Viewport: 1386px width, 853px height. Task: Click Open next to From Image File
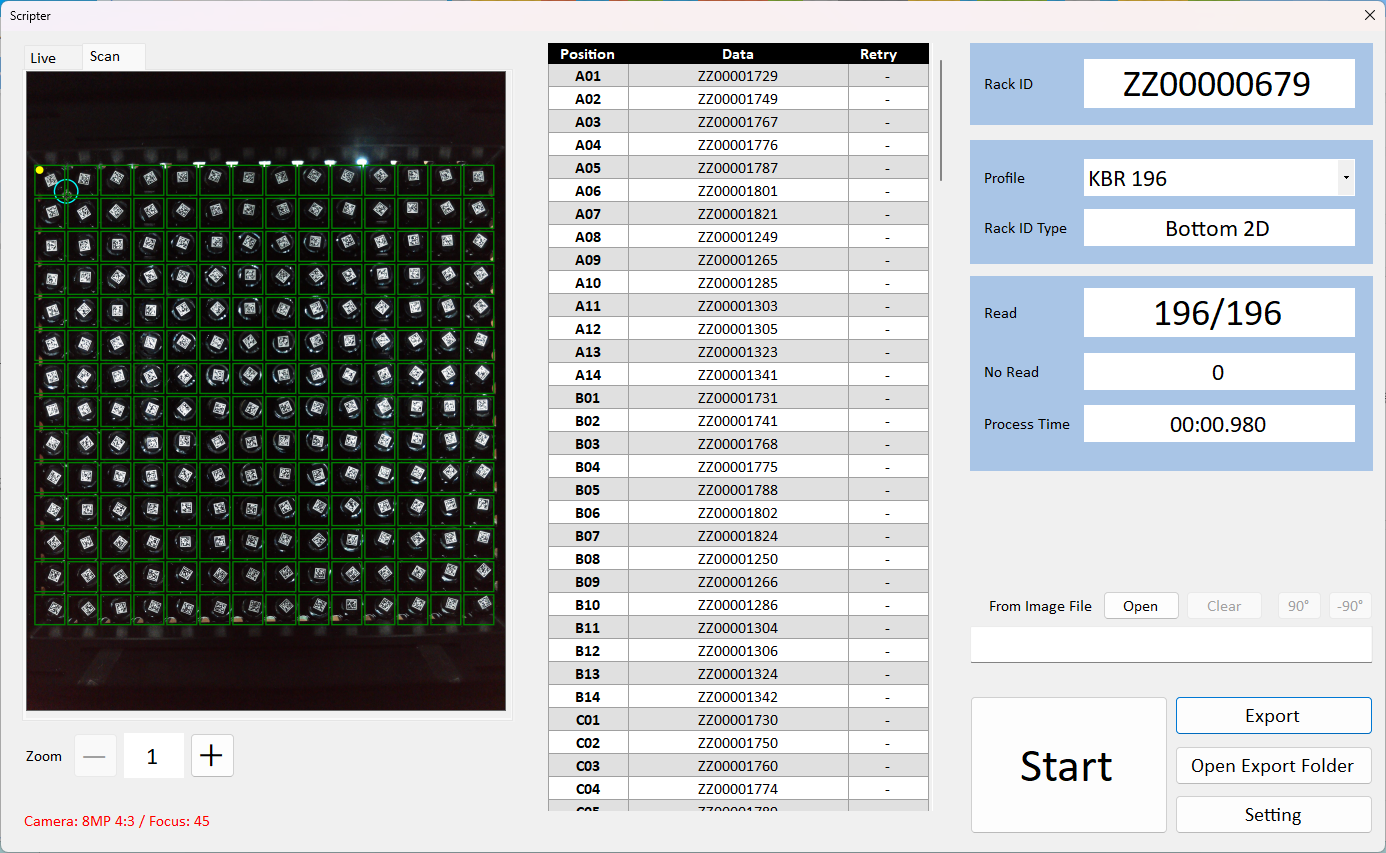(x=1140, y=606)
